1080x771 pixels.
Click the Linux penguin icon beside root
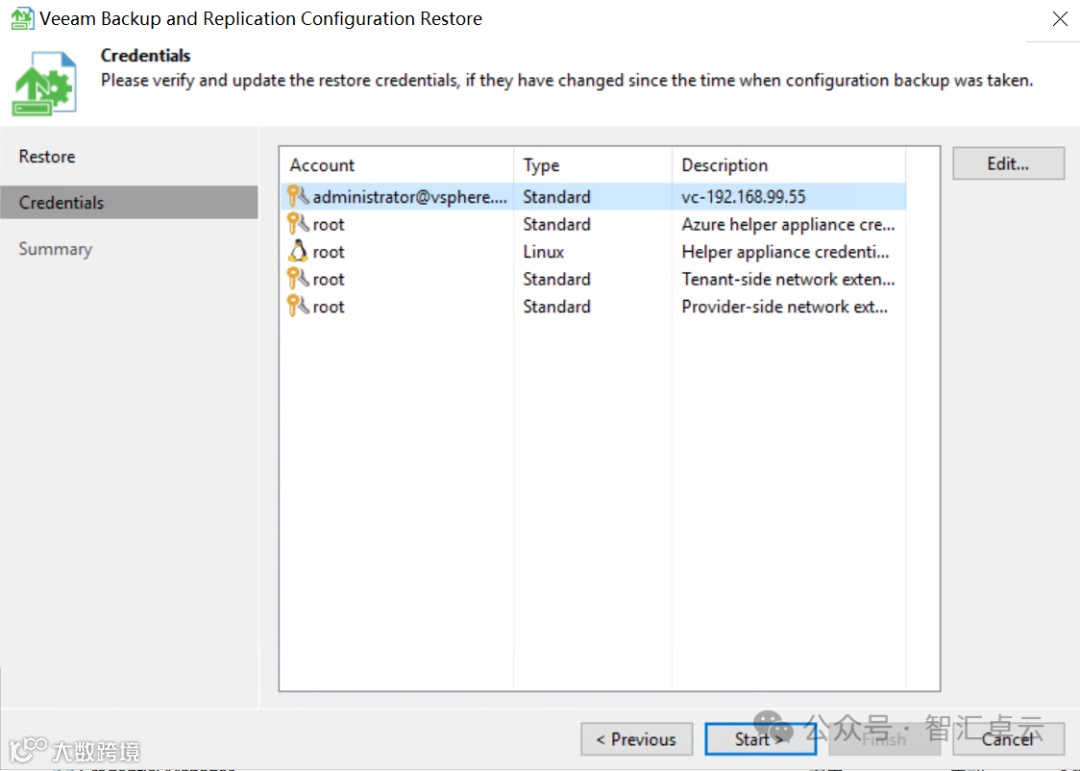point(298,251)
